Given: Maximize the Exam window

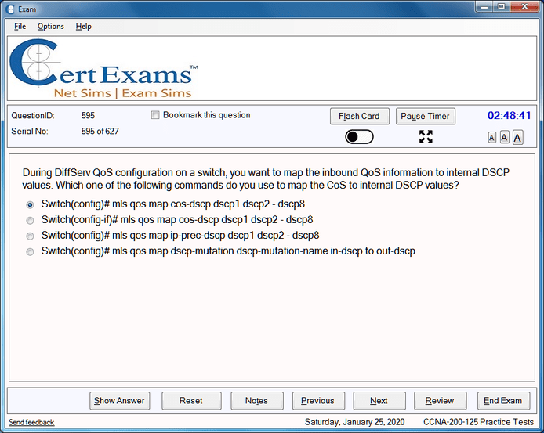Looking at the screenshot, I should pos(501,7).
